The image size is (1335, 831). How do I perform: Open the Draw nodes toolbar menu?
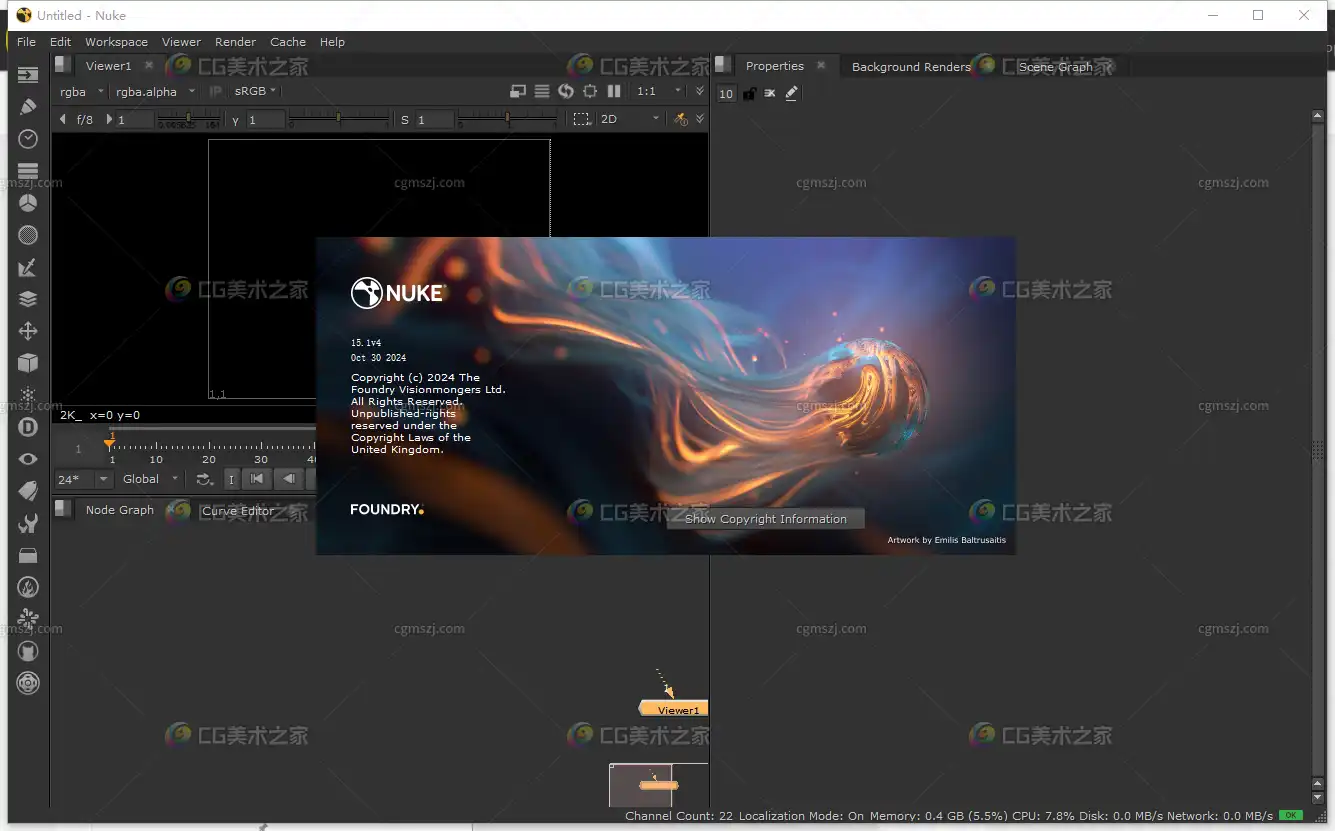[28, 107]
